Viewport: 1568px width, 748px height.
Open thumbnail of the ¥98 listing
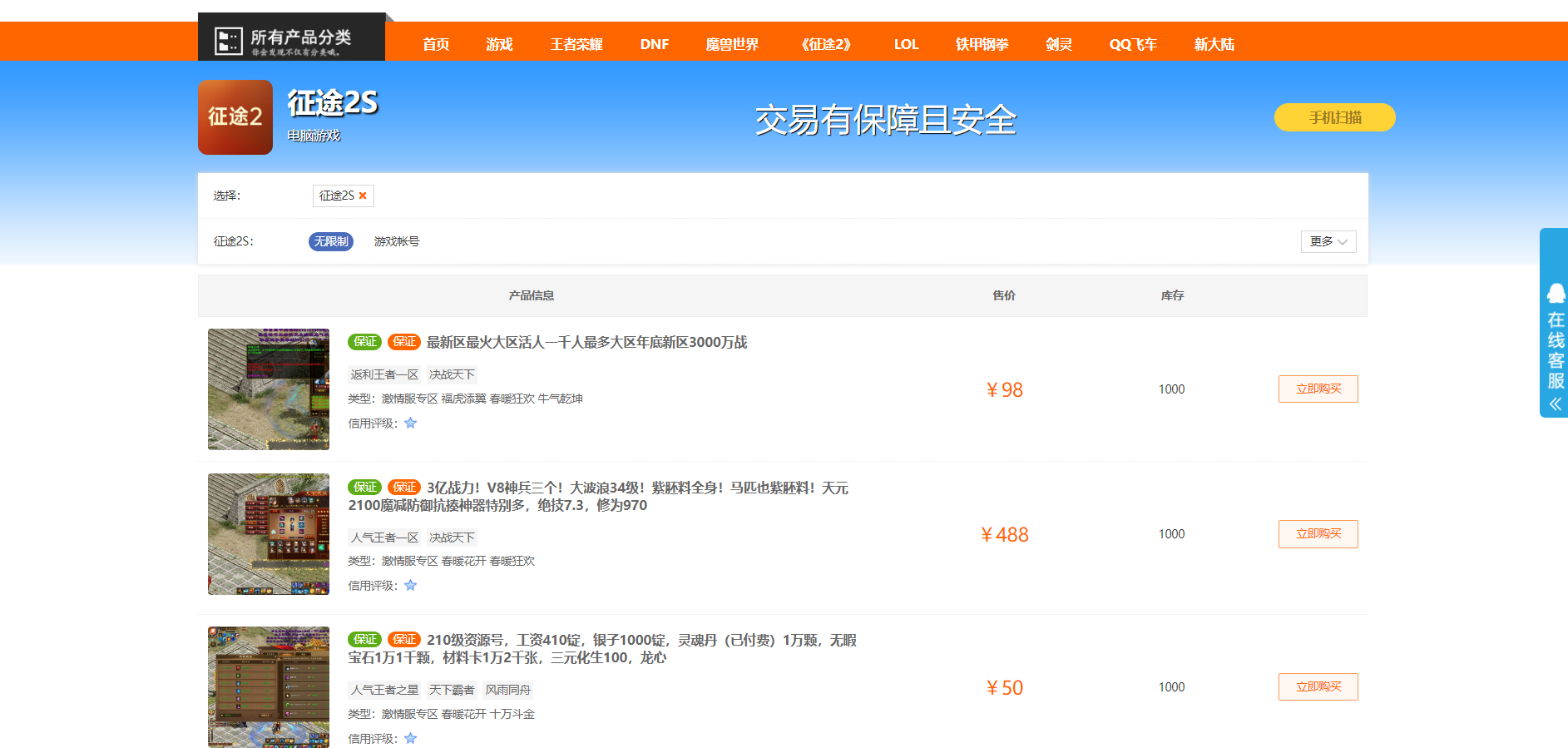coord(269,389)
